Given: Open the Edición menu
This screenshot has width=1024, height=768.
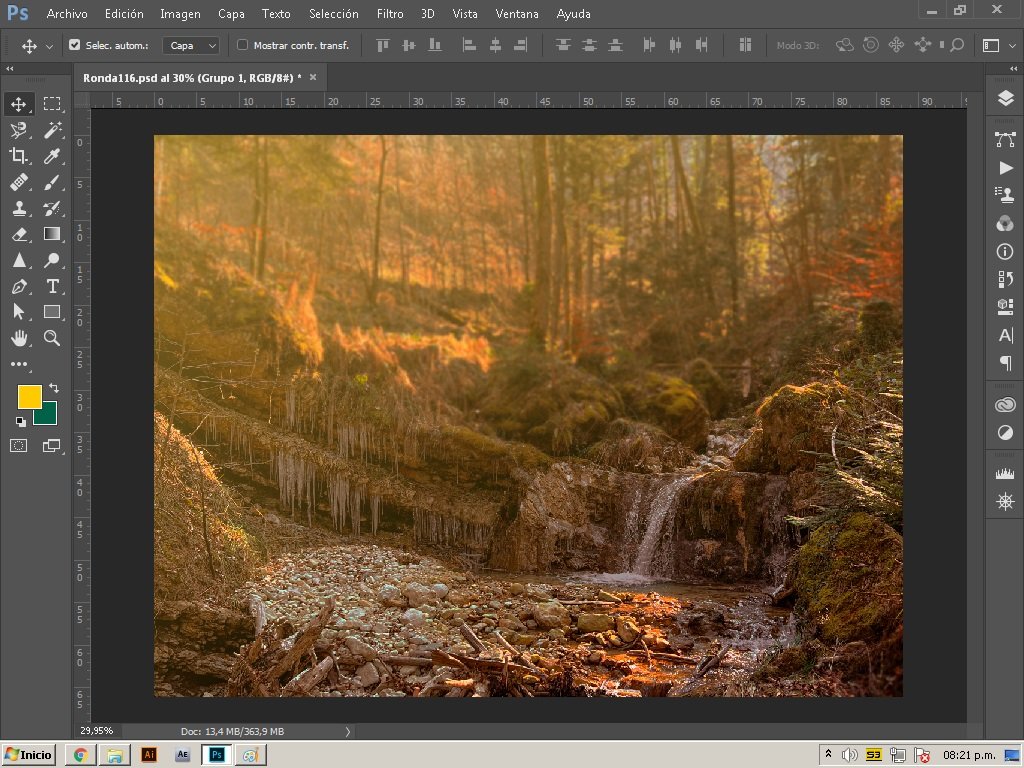Looking at the screenshot, I should tap(124, 14).
